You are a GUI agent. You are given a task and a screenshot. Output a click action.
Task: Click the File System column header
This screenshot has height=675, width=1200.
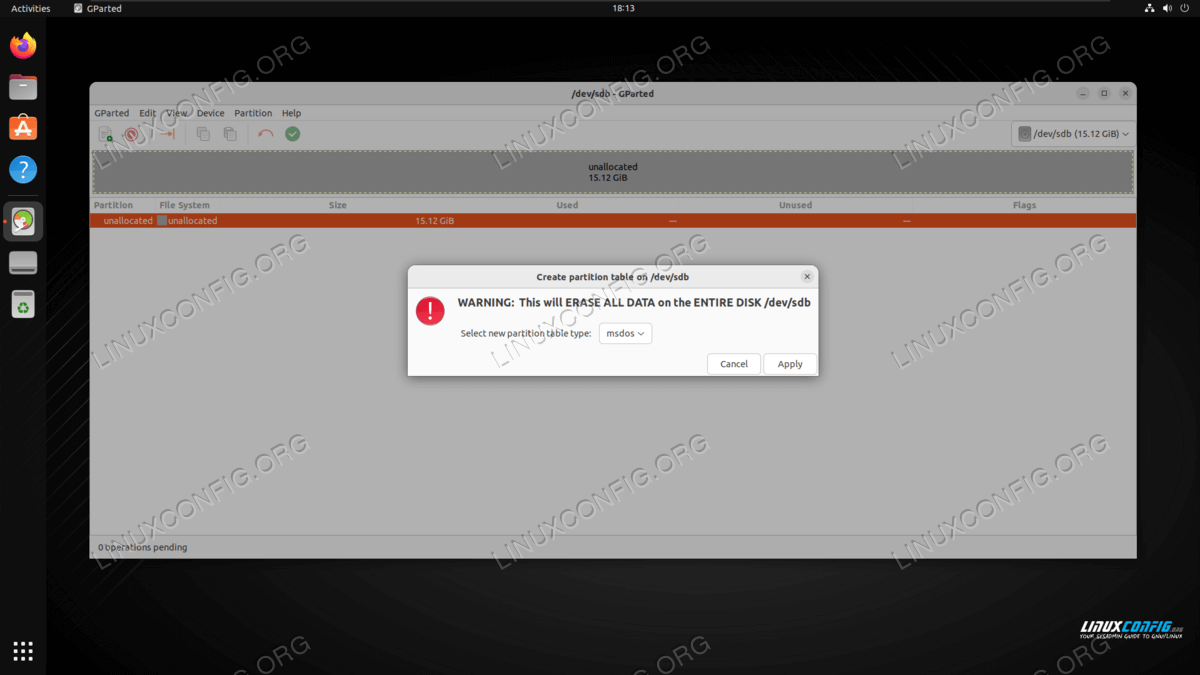coord(185,205)
